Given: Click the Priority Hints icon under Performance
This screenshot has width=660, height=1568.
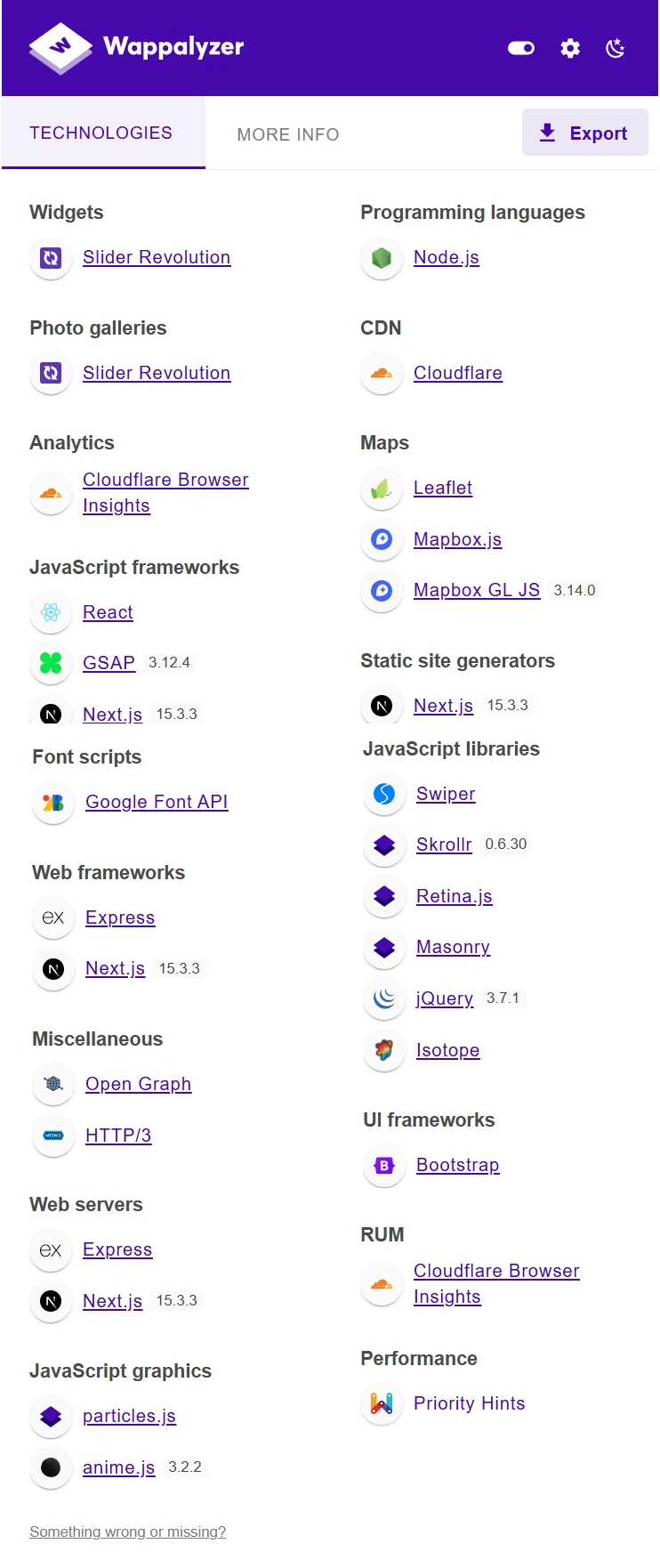Looking at the screenshot, I should (x=382, y=1403).
